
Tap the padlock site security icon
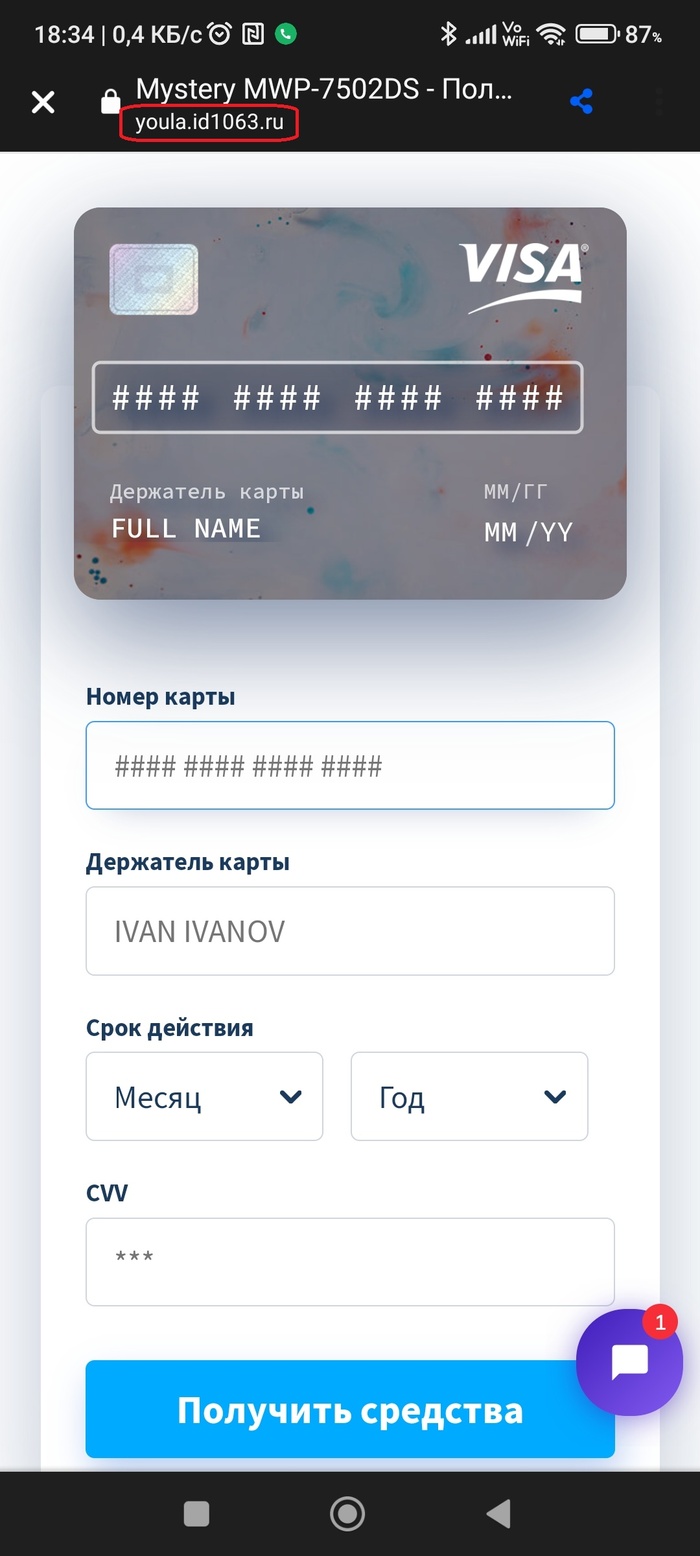pos(110,102)
